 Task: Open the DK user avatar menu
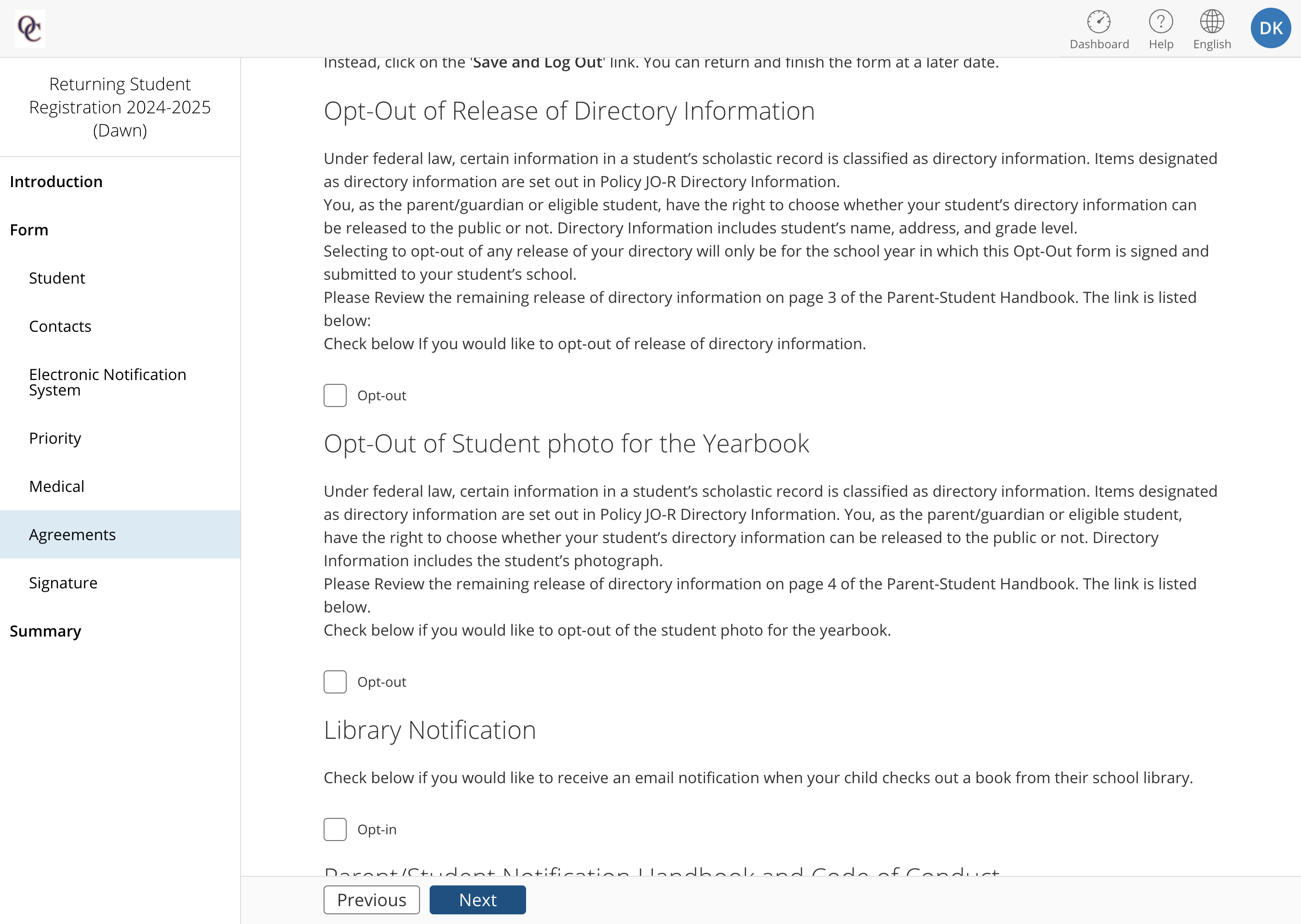[1270, 28]
